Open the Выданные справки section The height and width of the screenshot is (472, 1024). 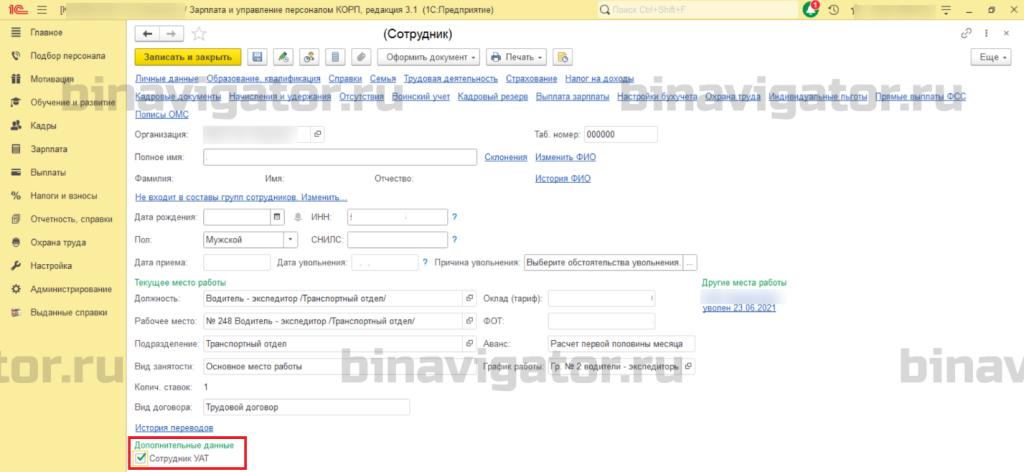click(x=69, y=312)
